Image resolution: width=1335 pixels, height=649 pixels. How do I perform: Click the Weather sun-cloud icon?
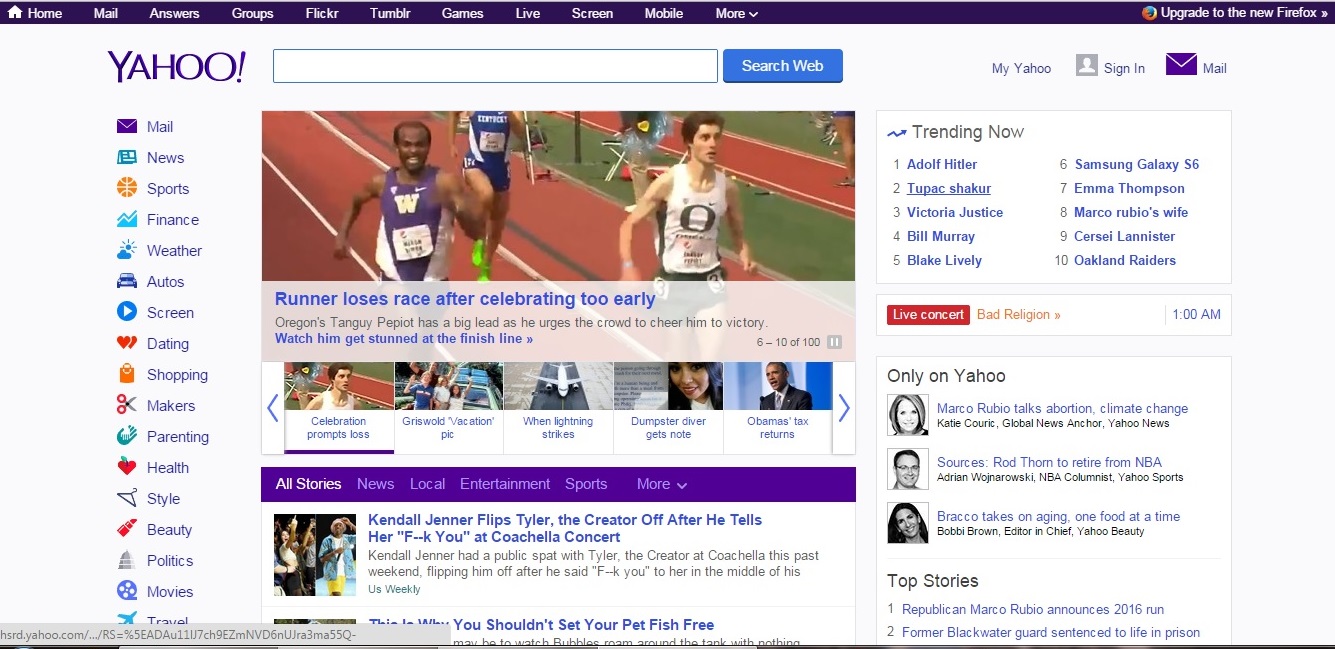coord(127,250)
